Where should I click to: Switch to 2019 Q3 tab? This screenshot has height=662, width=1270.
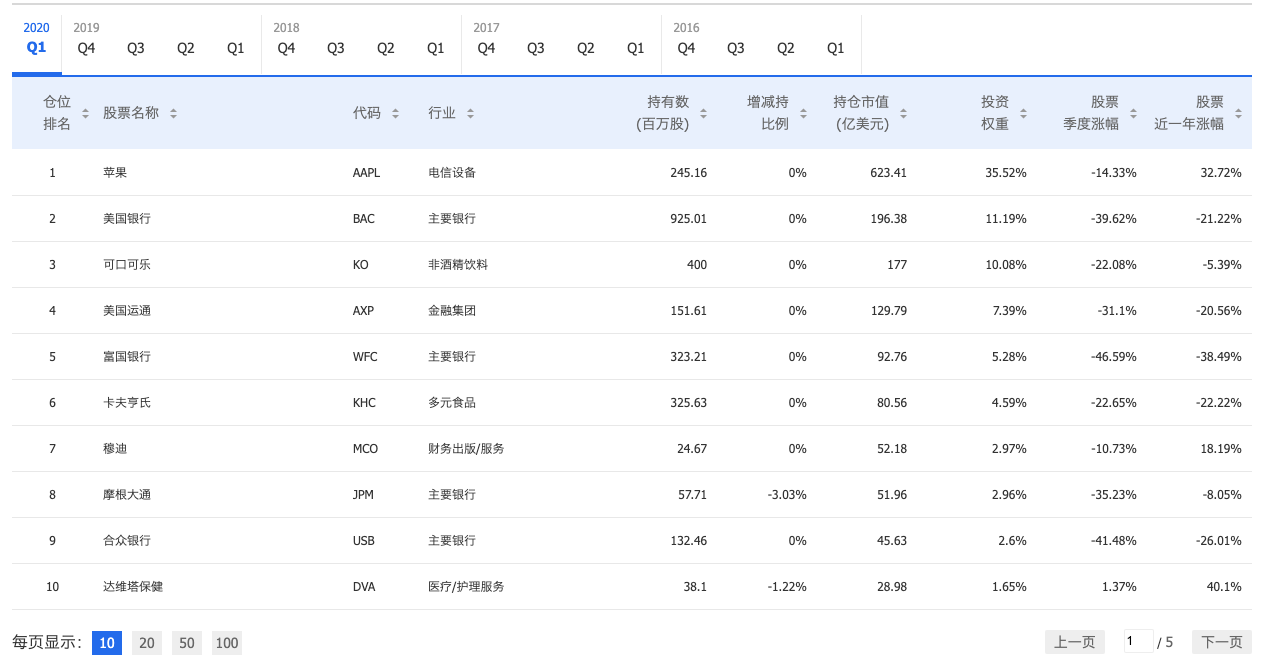pyautogui.click(x=136, y=48)
